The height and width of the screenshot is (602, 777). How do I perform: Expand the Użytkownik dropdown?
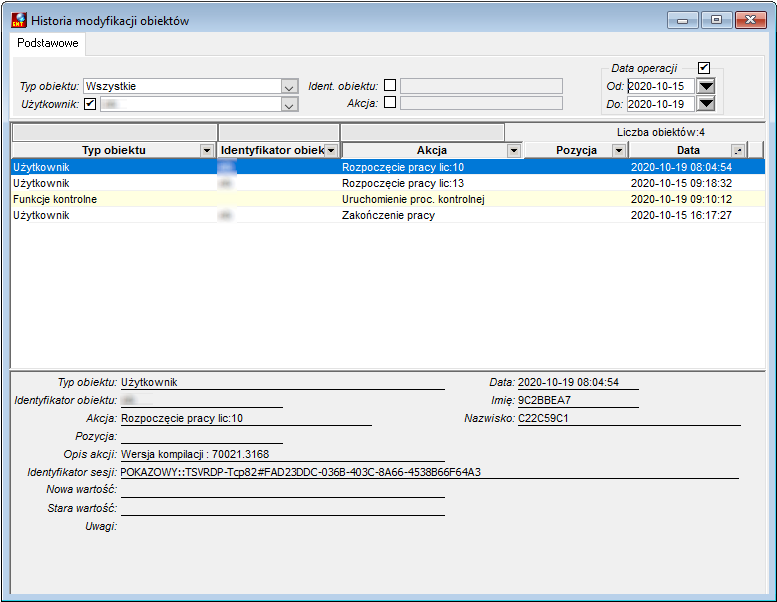[289, 105]
